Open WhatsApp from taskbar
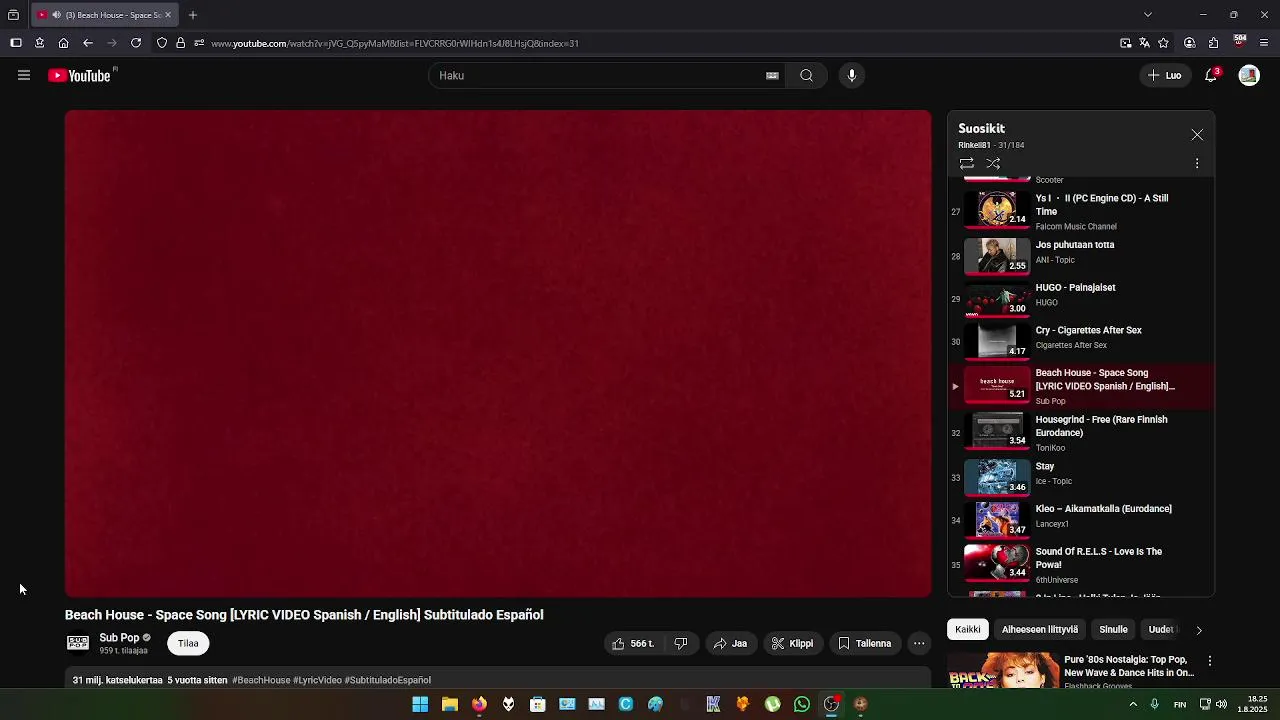Image resolution: width=1280 pixels, height=720 pixels. pos(801,704)
